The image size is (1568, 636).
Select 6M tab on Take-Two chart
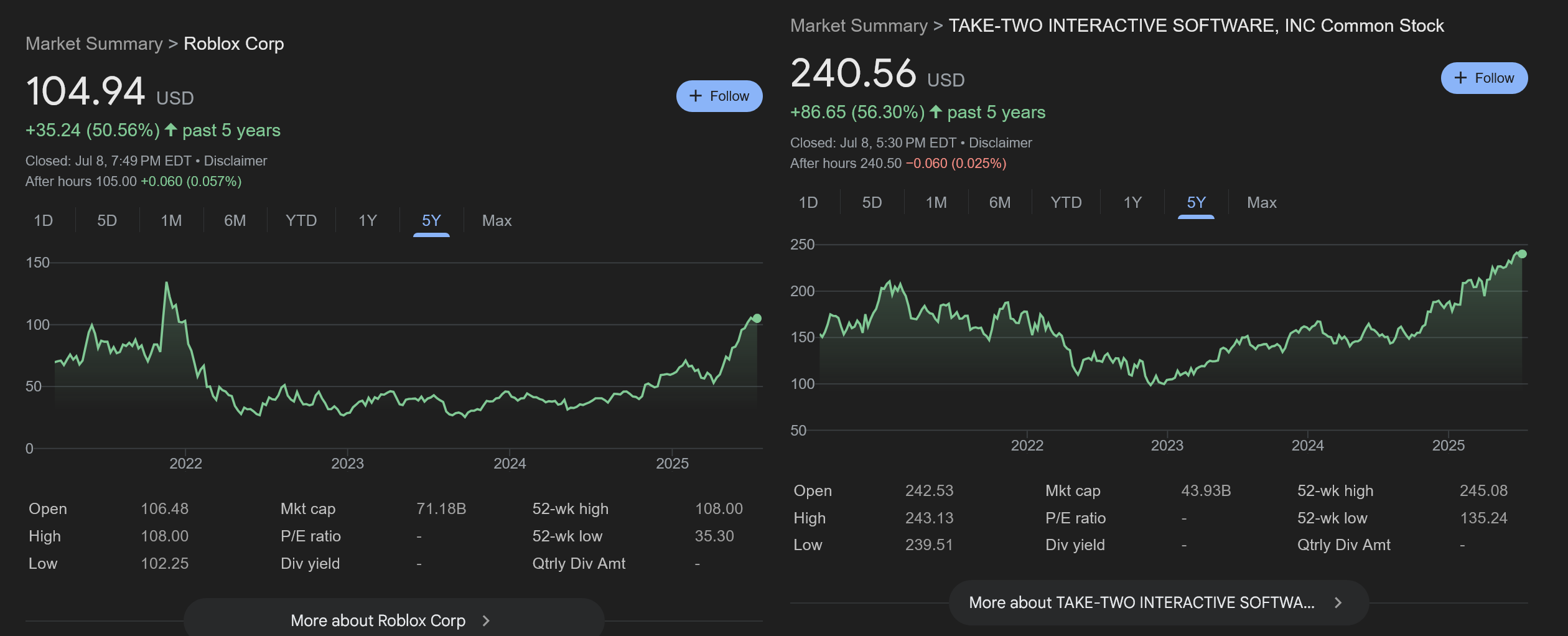pyautogui.click(x=1000, y=202)
